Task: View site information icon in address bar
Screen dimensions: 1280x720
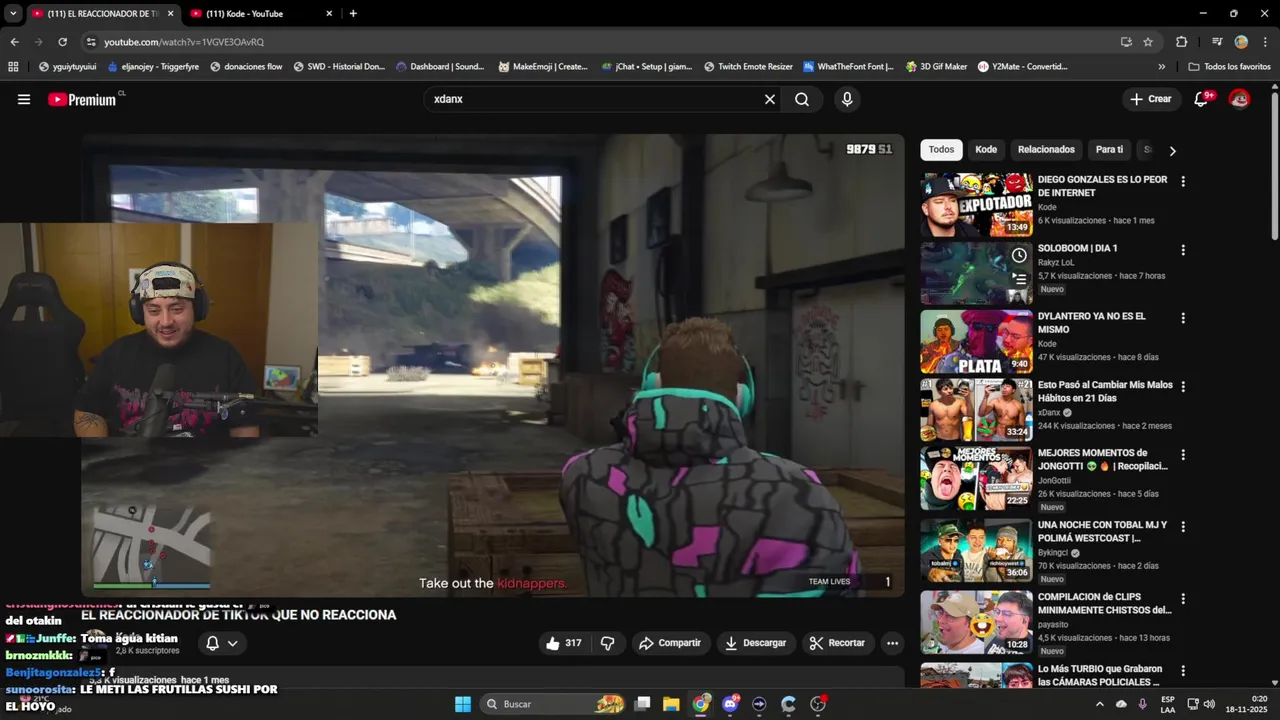Action: click(91, 42)
